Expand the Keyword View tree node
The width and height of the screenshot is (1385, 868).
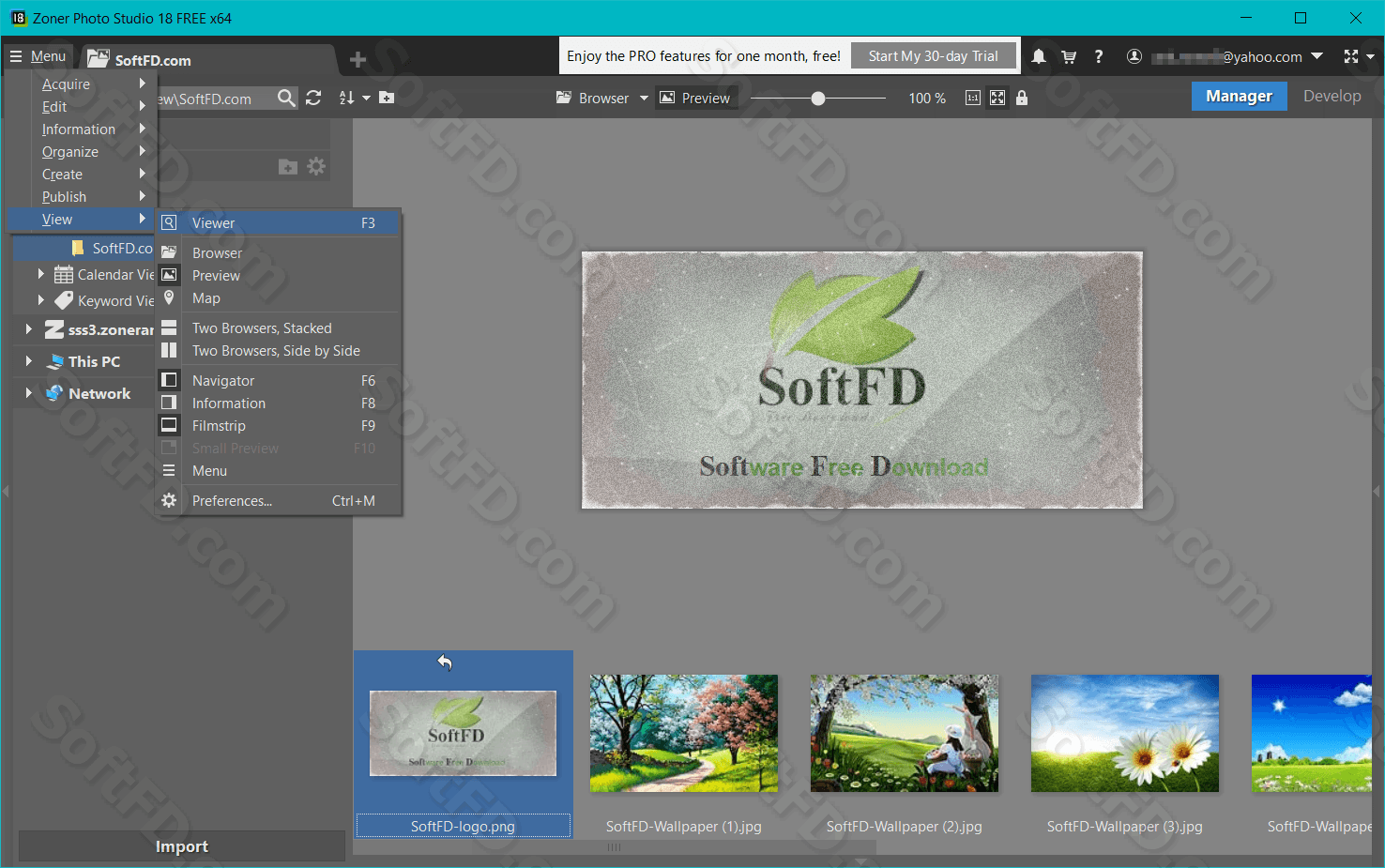coord(40,300)
